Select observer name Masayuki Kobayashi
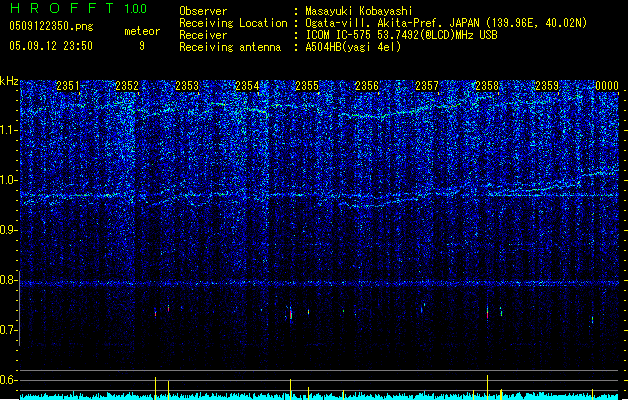 359,11
